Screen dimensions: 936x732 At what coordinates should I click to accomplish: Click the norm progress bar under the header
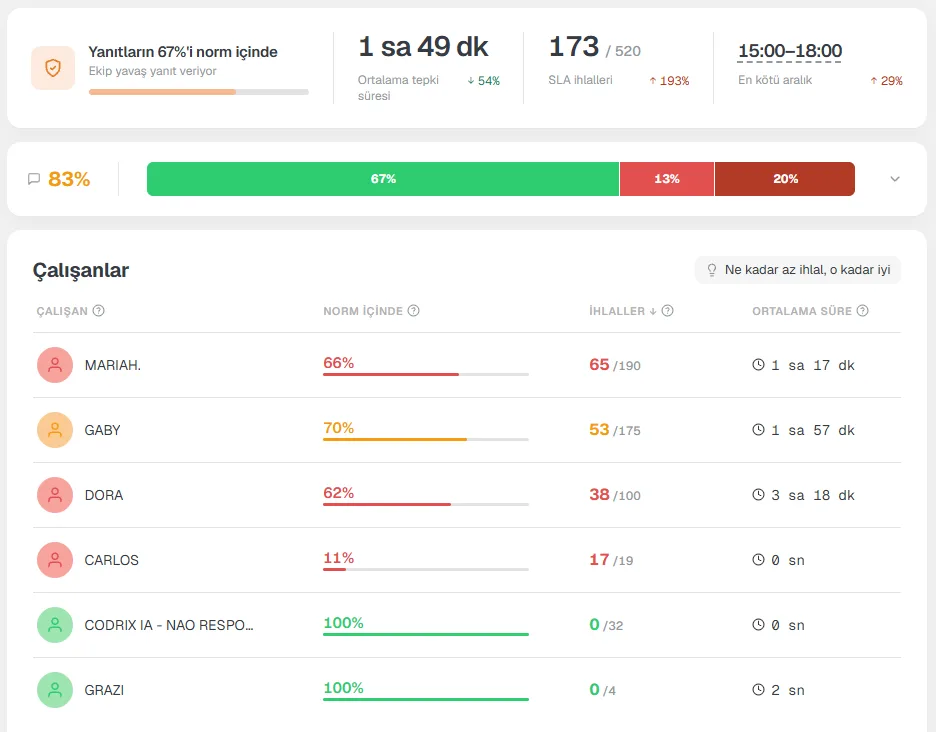(x=199, y=92)
